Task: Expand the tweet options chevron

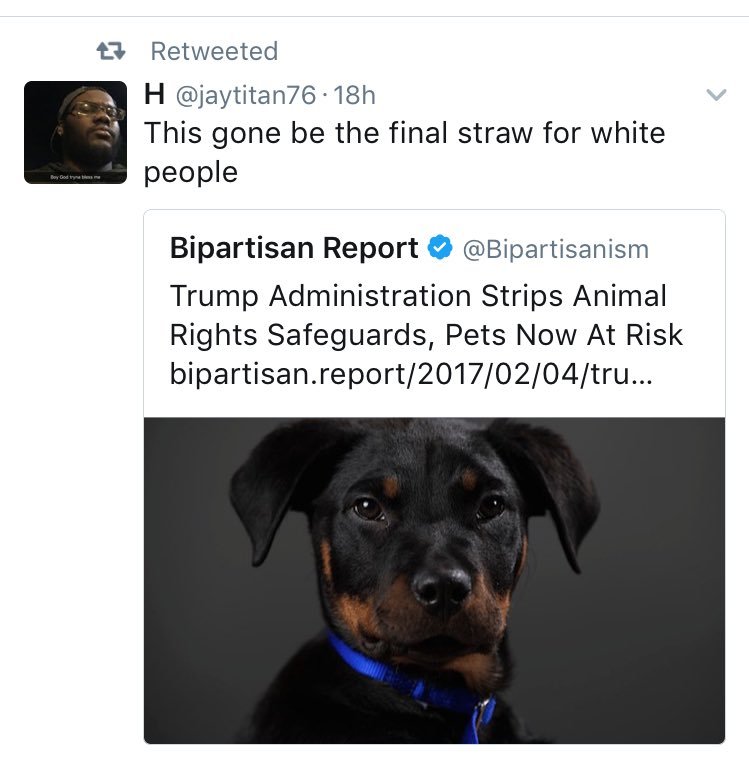Action: 715,95
